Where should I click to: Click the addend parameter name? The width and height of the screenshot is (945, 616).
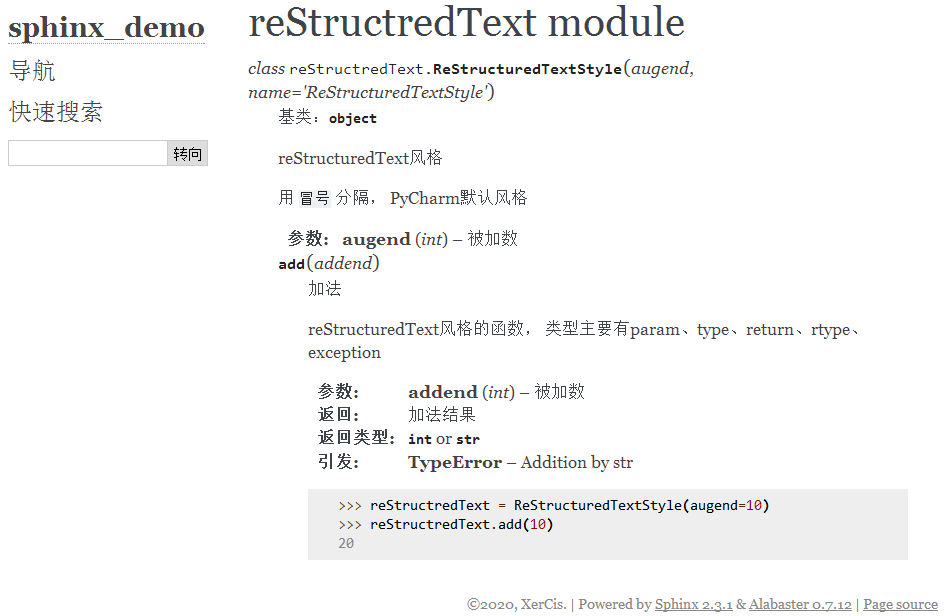442,392
